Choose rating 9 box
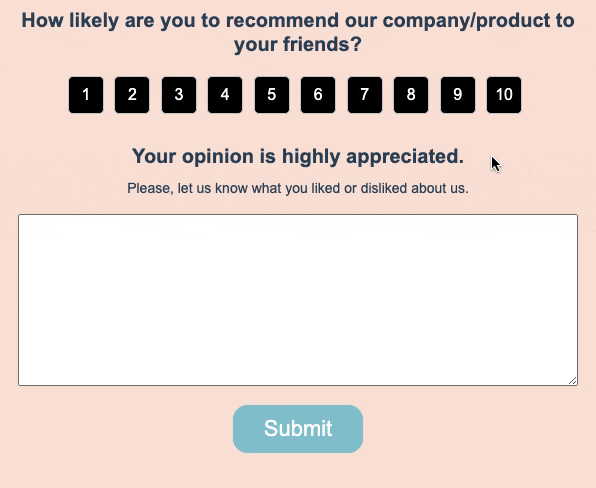The height and width of the screenshot is (488, 596). (458, 95)
